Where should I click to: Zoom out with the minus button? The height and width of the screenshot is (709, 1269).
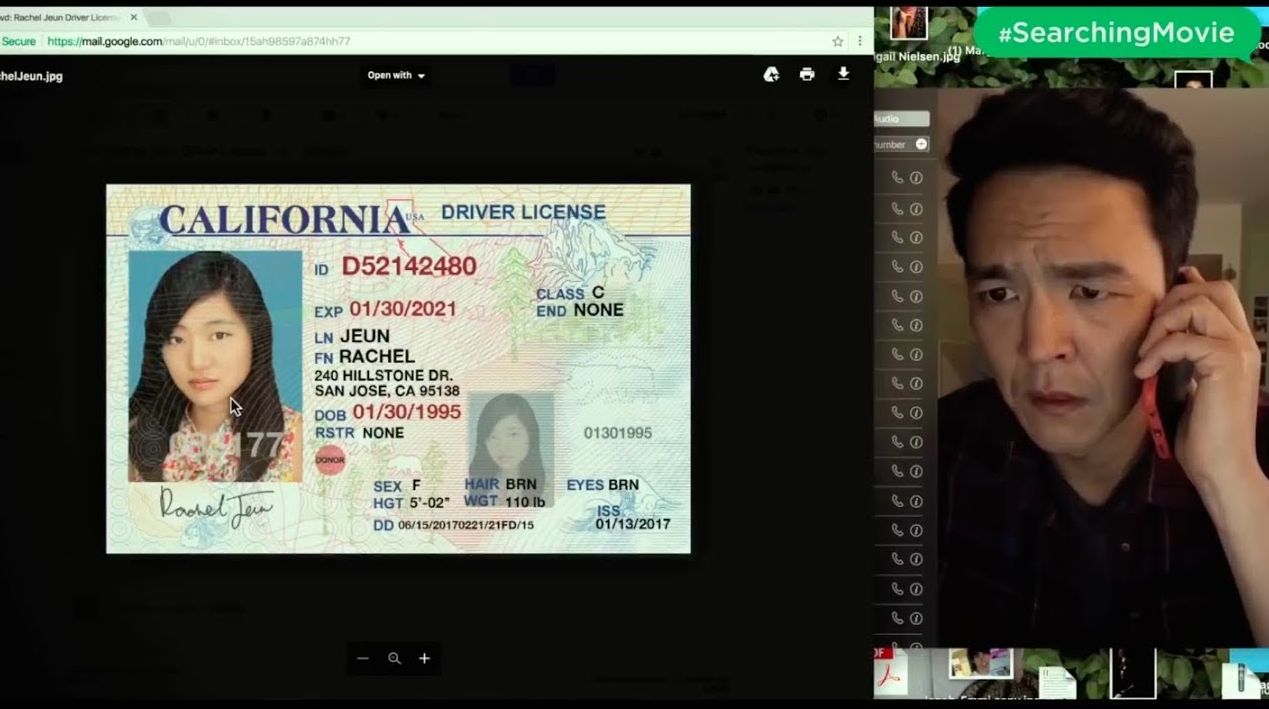click(363, 658)
